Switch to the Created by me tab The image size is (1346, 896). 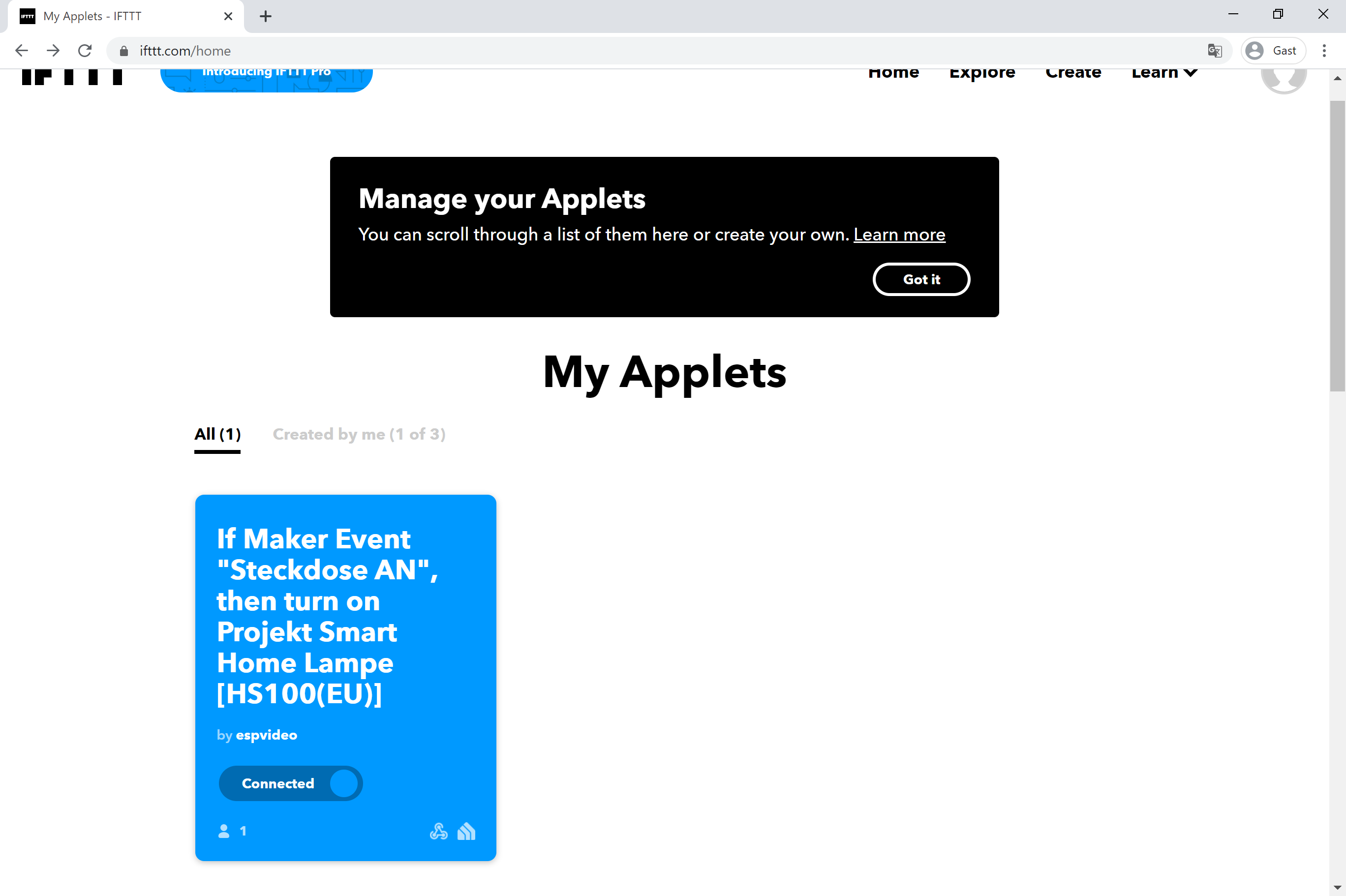pos(359,434)
